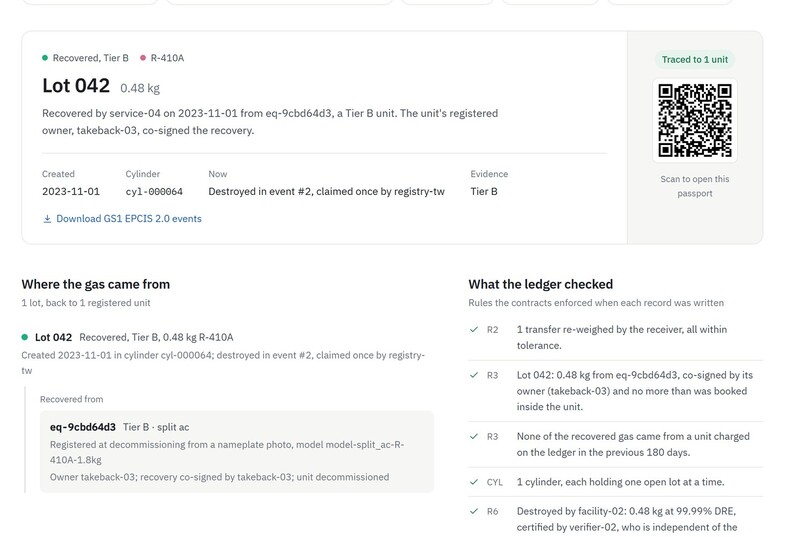806x537 pixels.
Task: Click the 'Registered at decommissioning' description in the unit card
Action: (227, 452)
